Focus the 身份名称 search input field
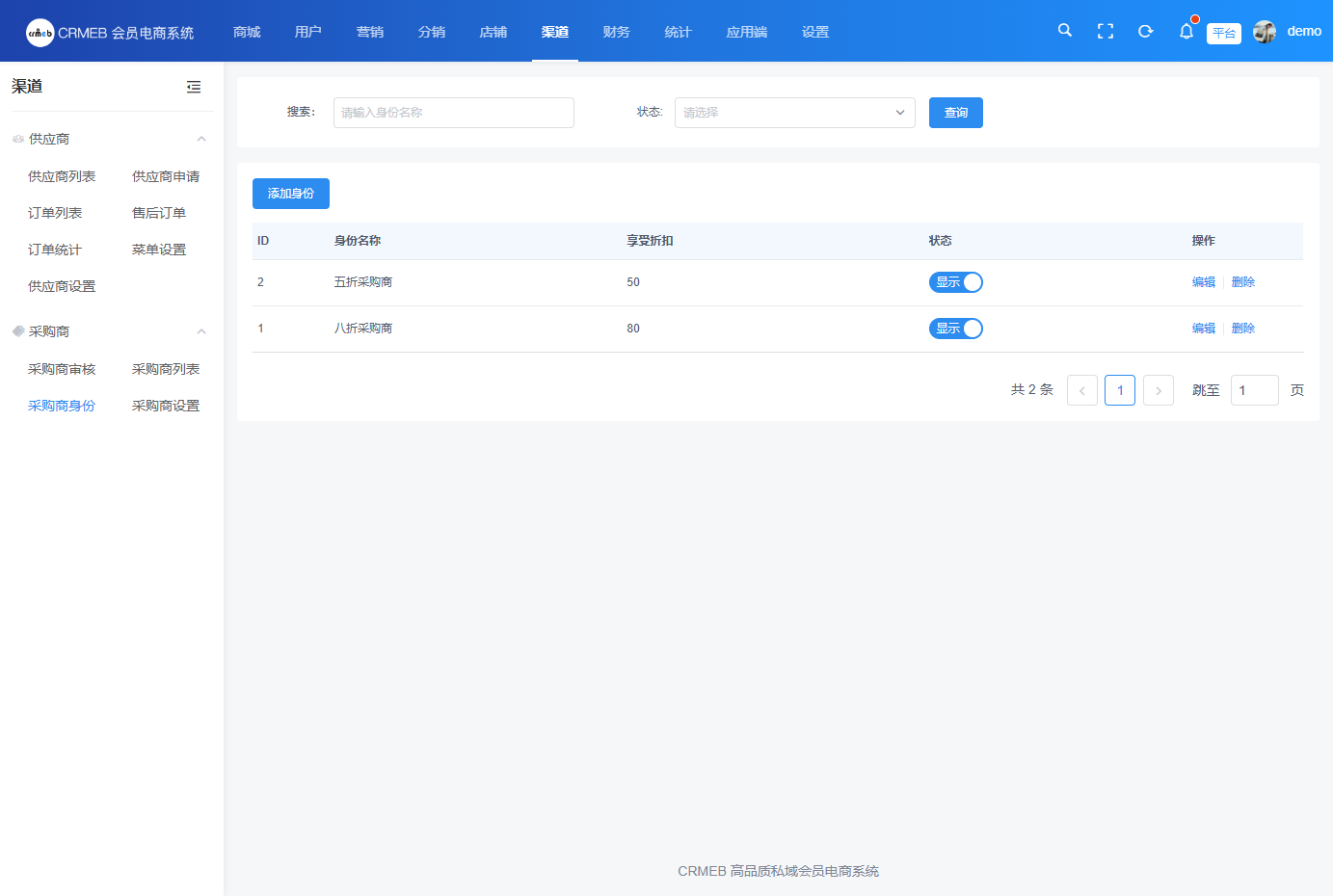The image size is (1333, 896). click(453, 113)
